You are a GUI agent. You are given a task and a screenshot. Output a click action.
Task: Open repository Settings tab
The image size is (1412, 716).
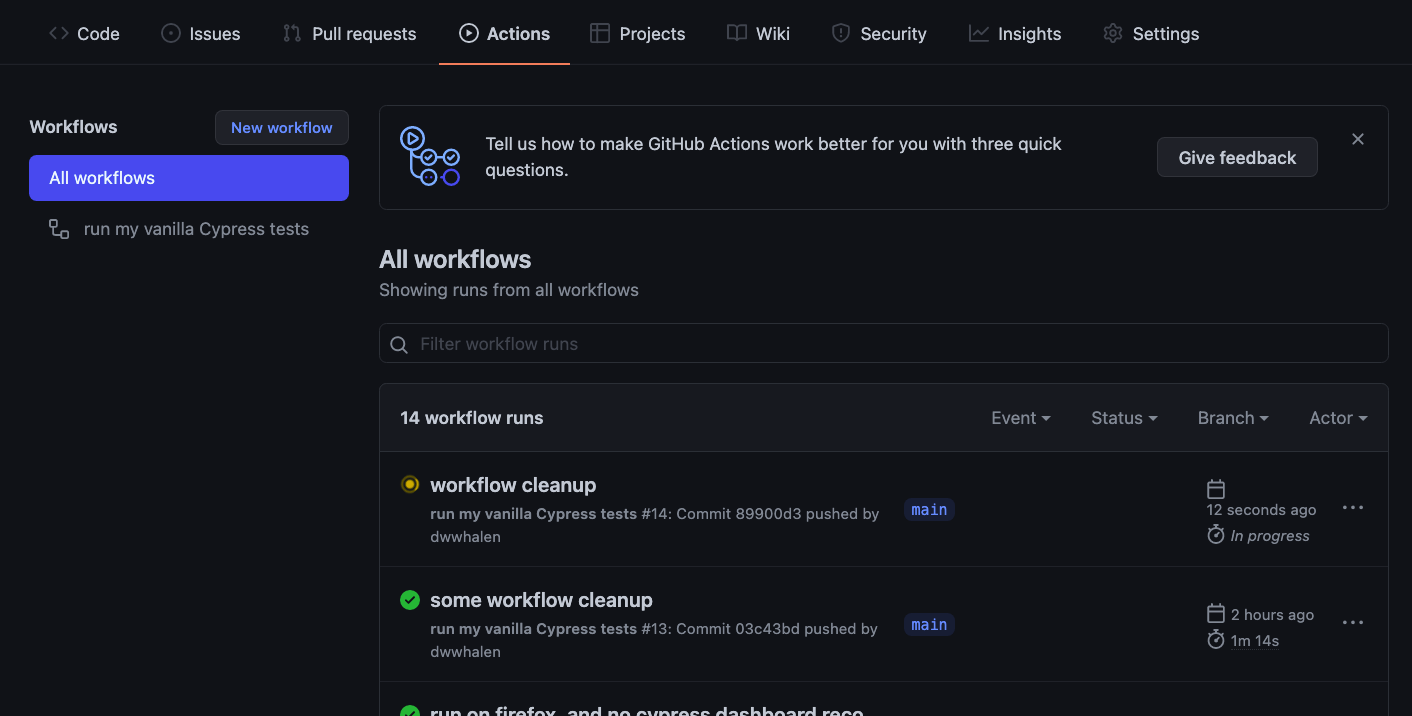1151,33
